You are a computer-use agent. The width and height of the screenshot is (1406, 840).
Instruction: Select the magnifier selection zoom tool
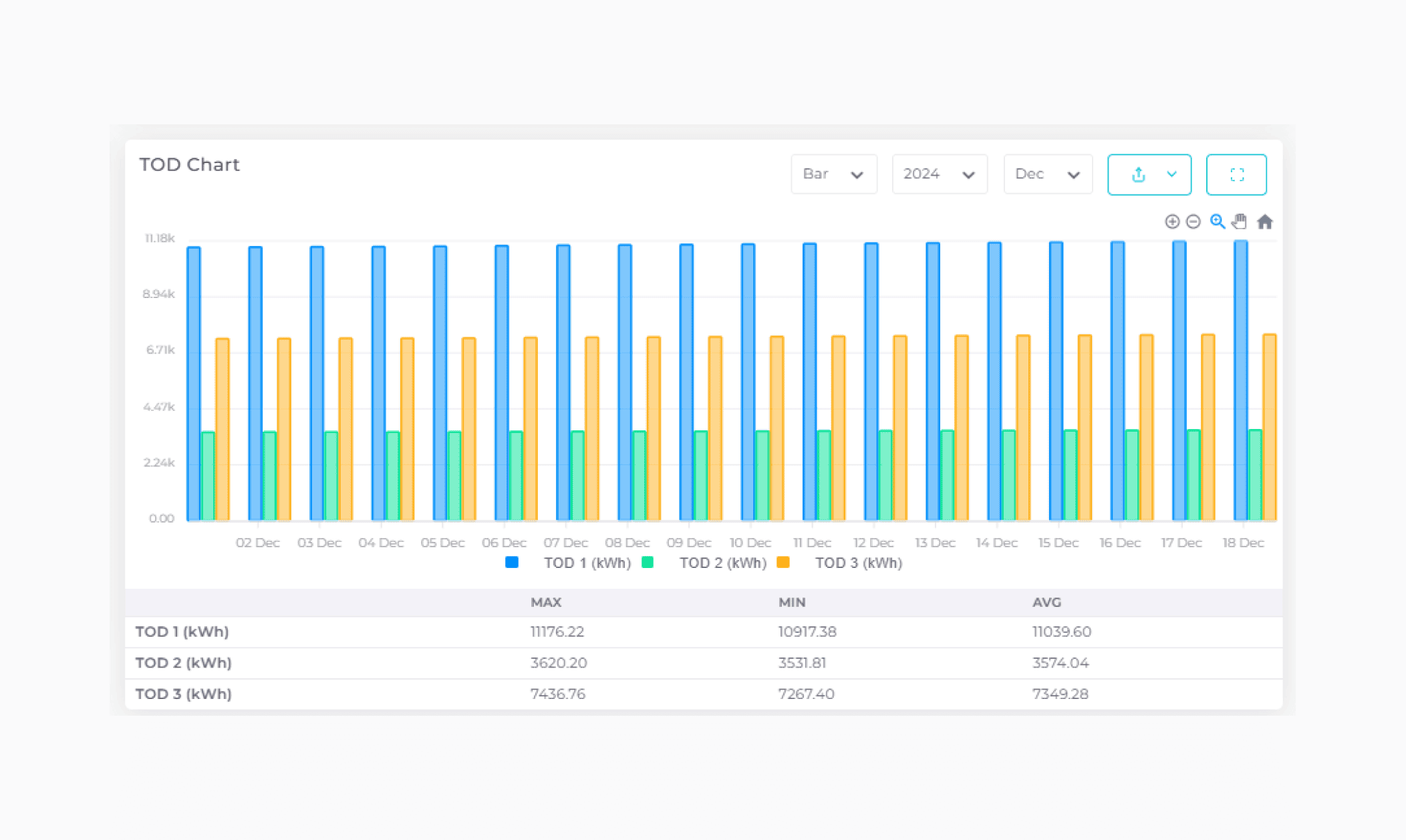[x=1218, y=222]
